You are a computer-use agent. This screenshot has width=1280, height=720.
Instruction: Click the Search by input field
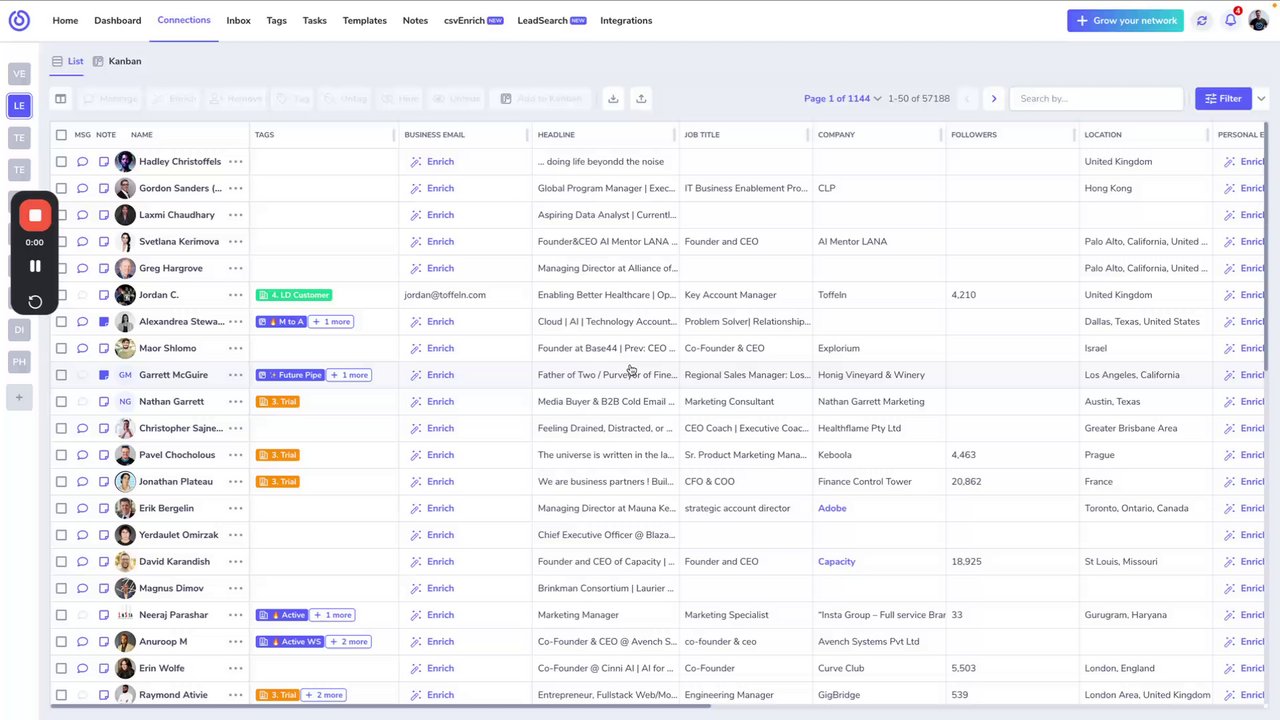(x=1096, y=98)
